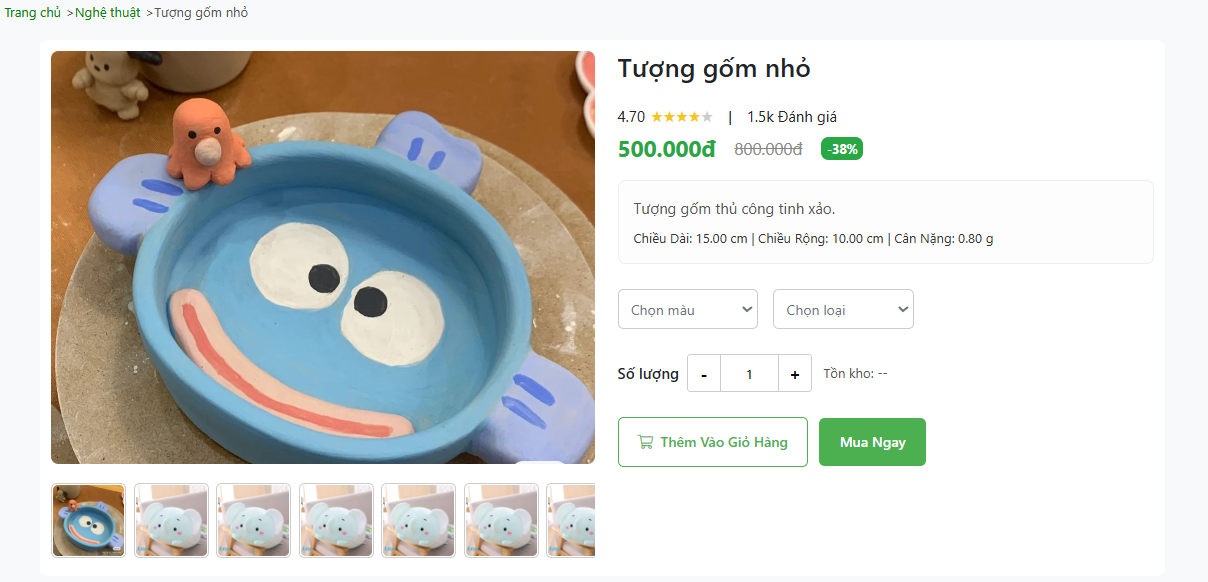Click the 1.5k Đánh giá rating count

pos(789,116)
